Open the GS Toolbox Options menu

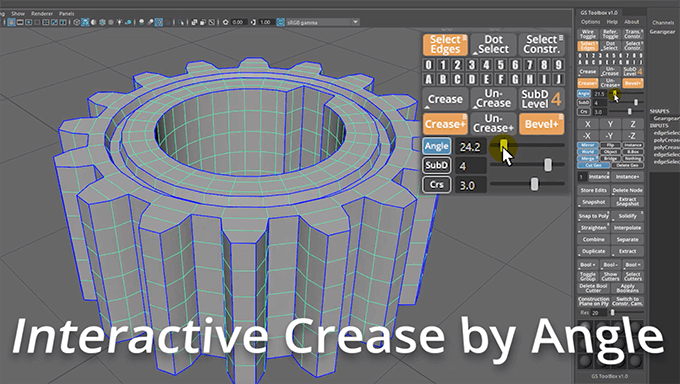(x=591, y=22)
